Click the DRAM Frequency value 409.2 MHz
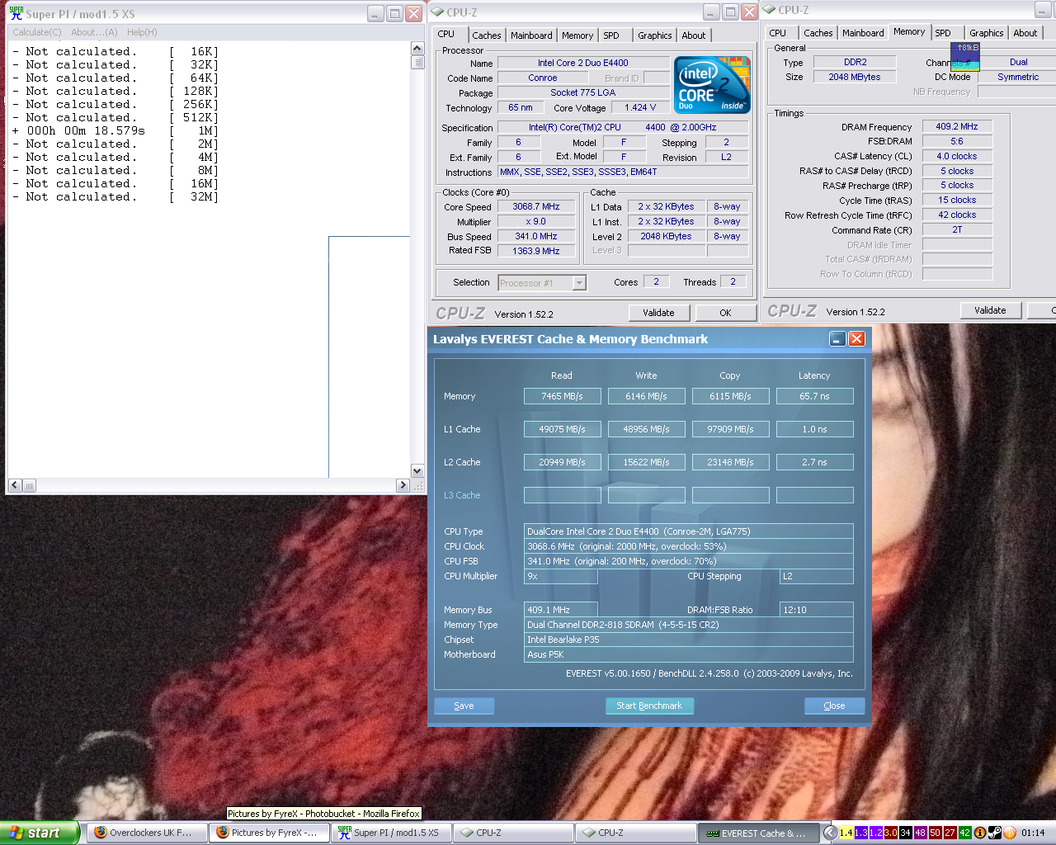This screenshot has width=1056, height=845. pyautogui.click(x=956, y=127)
